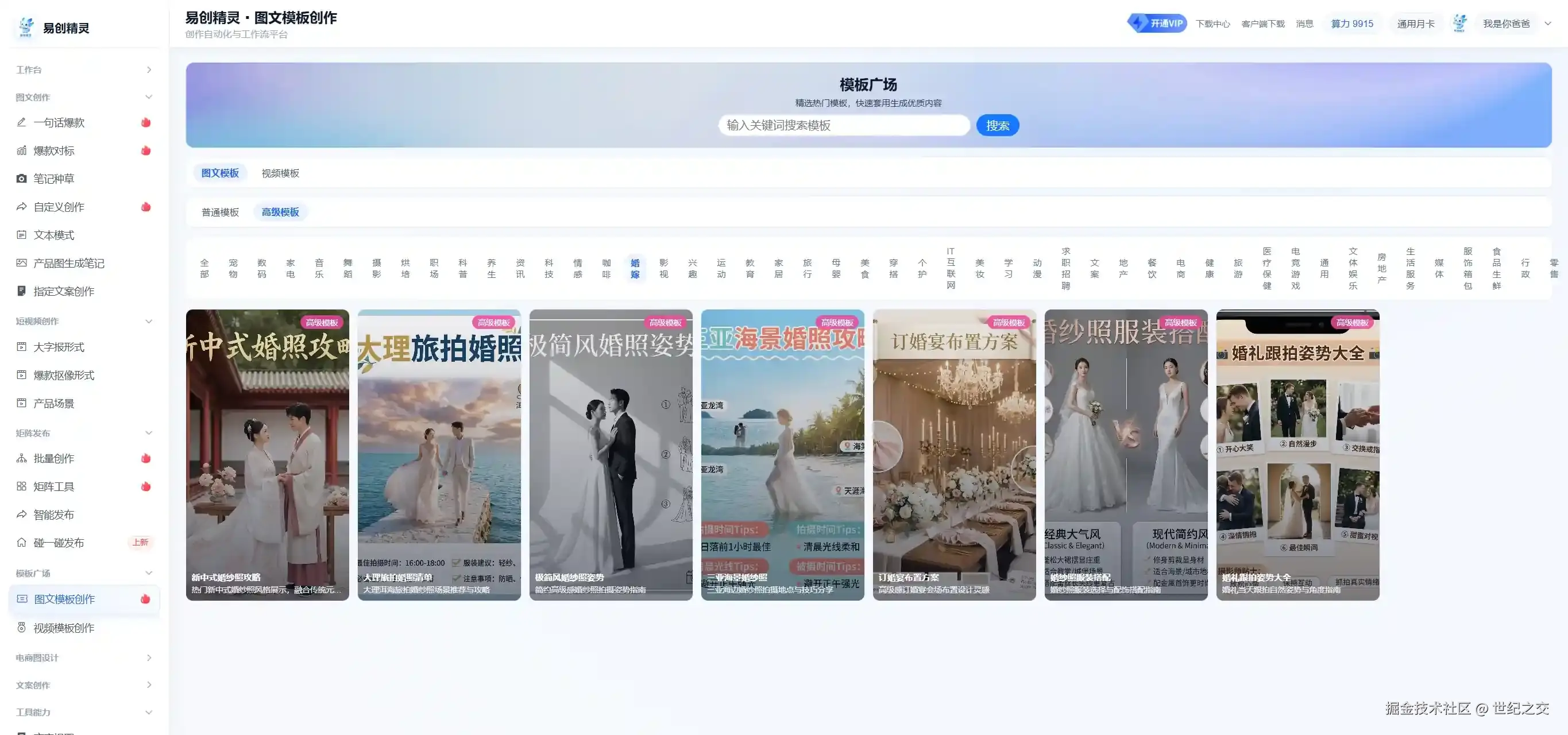Collapse the 图文创作 sidebar section

coord(84,96)
